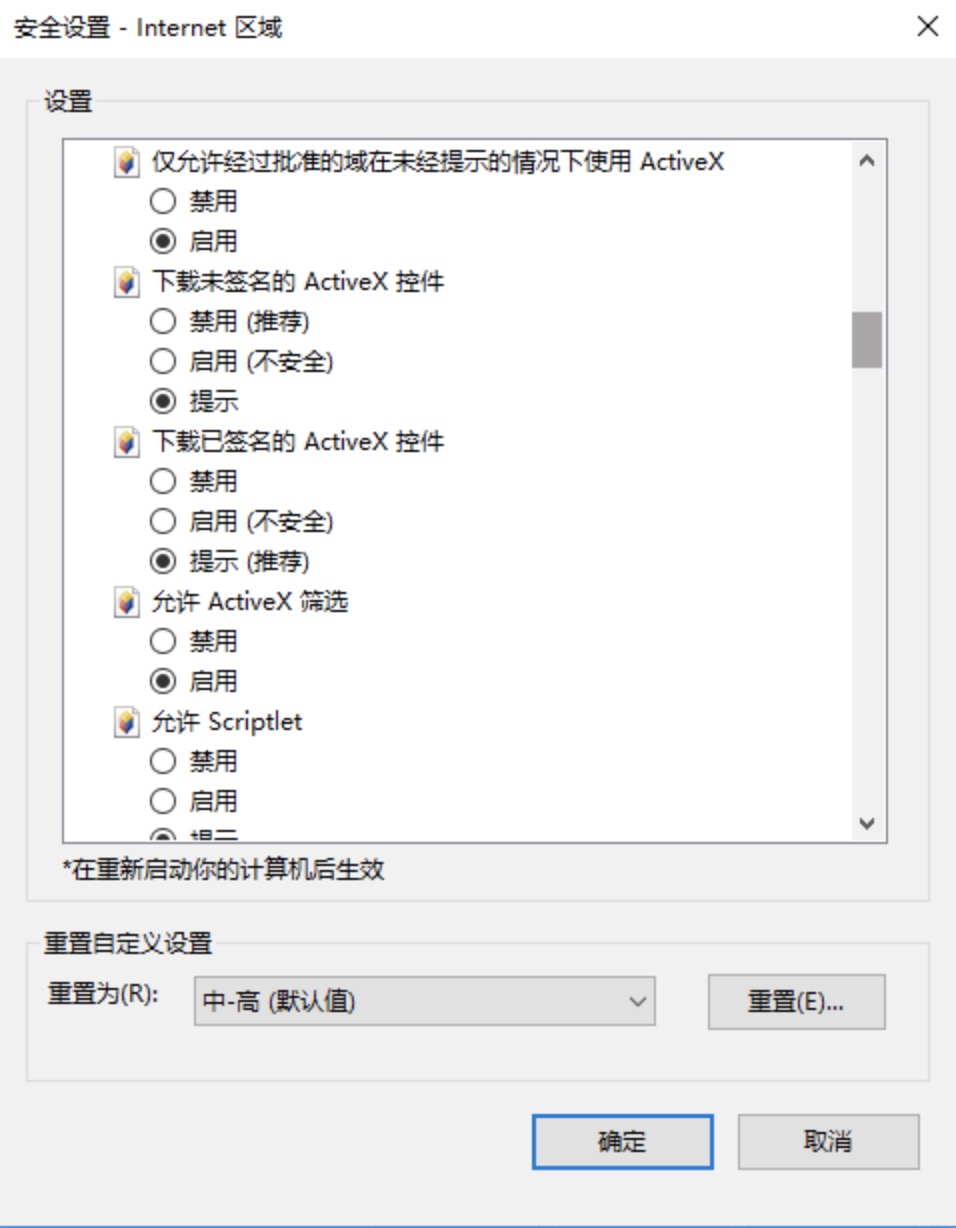The image size is (956, 1228).
Task: Click the 重置(E)... button
Action: click(x=796, y=1002)
